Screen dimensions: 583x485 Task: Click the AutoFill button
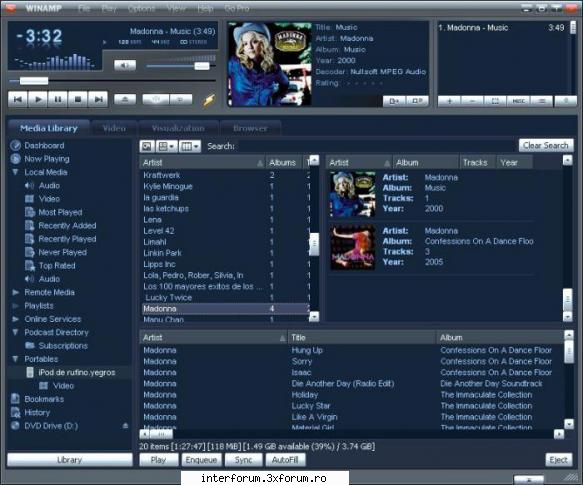285,460
